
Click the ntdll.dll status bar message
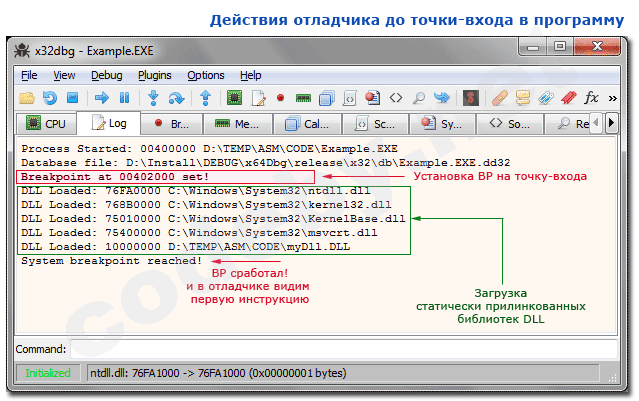click(218, 373)
